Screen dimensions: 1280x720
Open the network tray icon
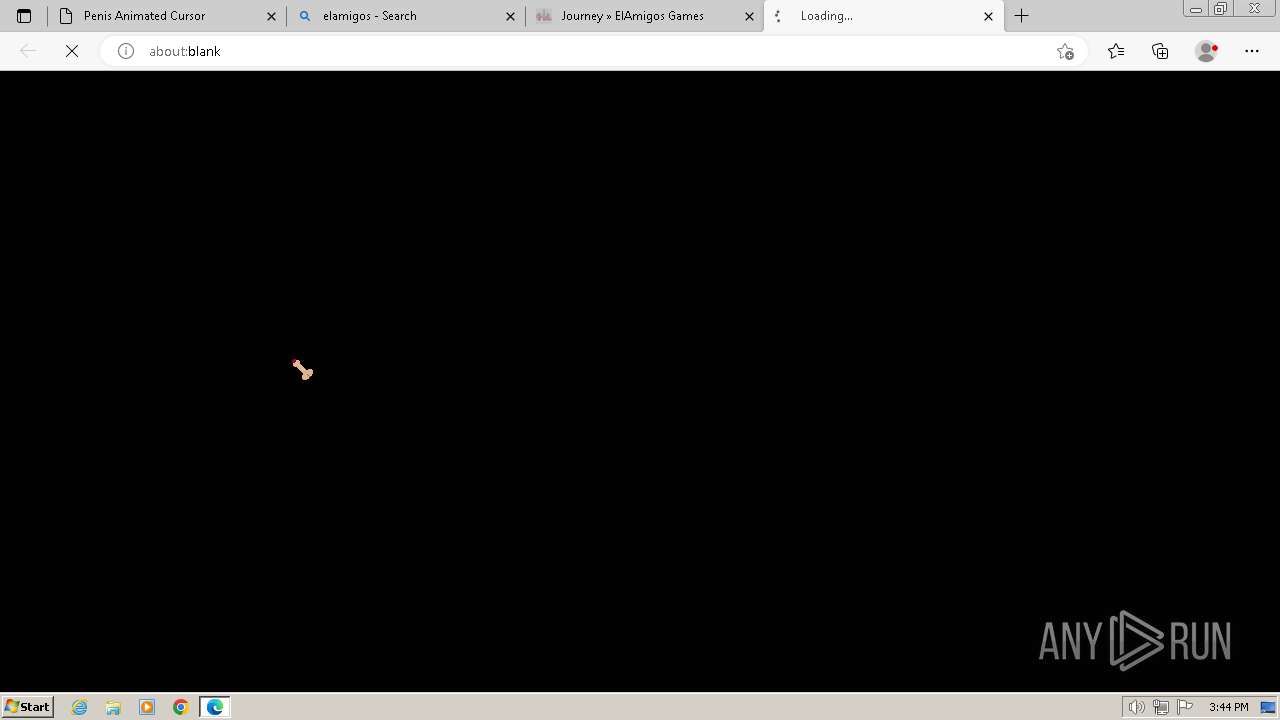coord(1161,707)
